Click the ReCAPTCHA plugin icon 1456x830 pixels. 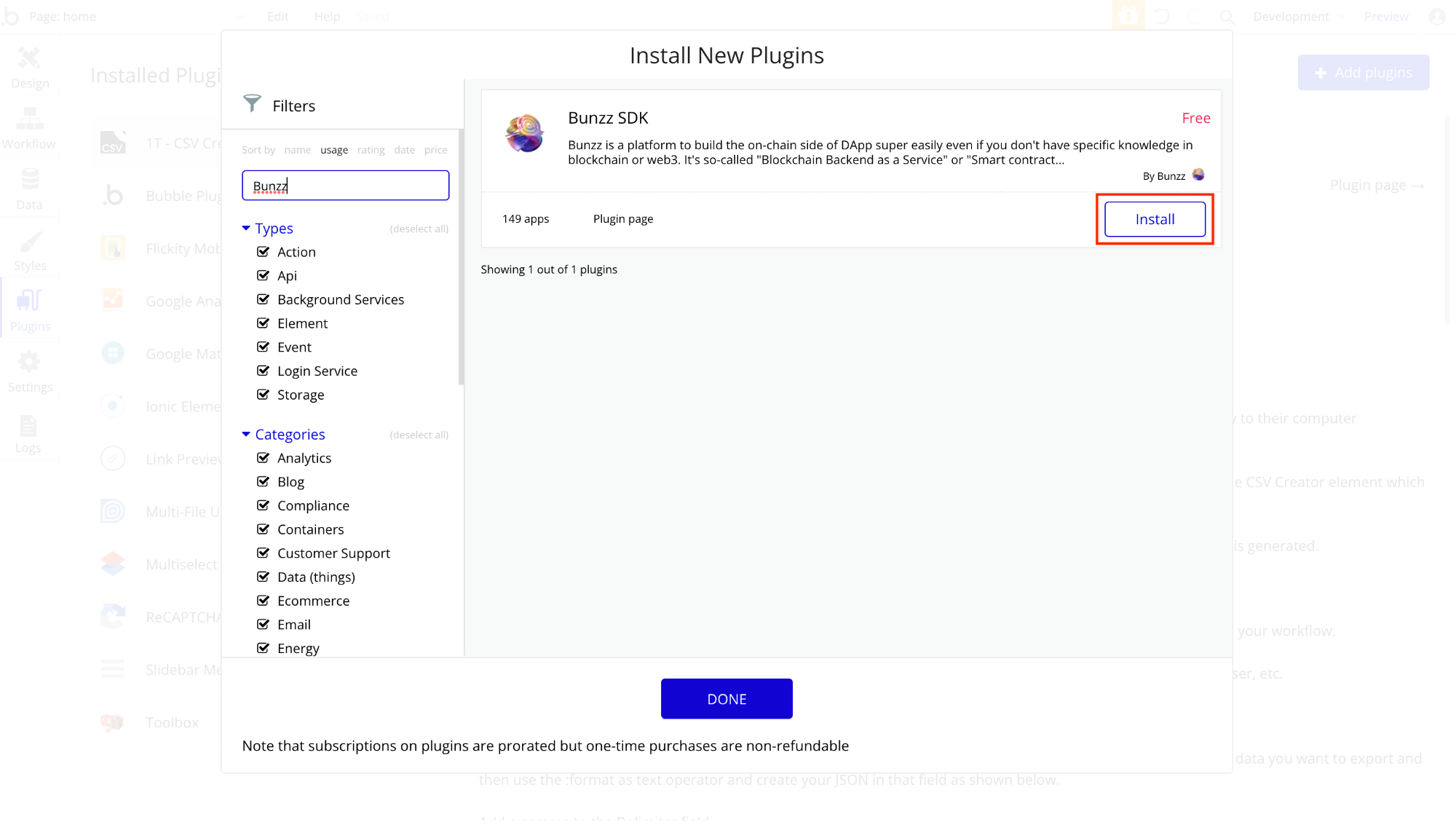click(113, 616)
